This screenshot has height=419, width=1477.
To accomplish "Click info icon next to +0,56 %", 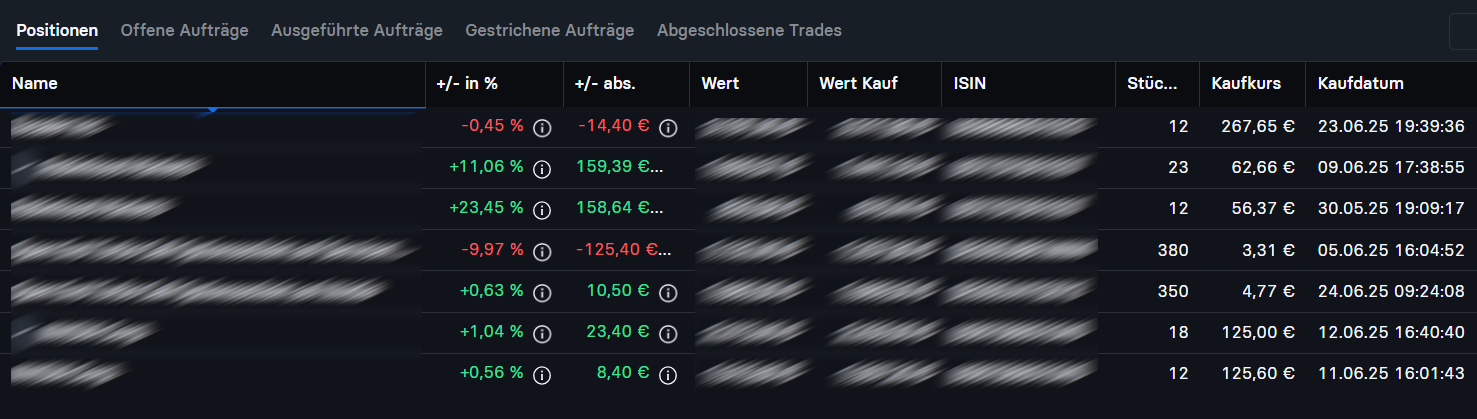I will point(543,375).
